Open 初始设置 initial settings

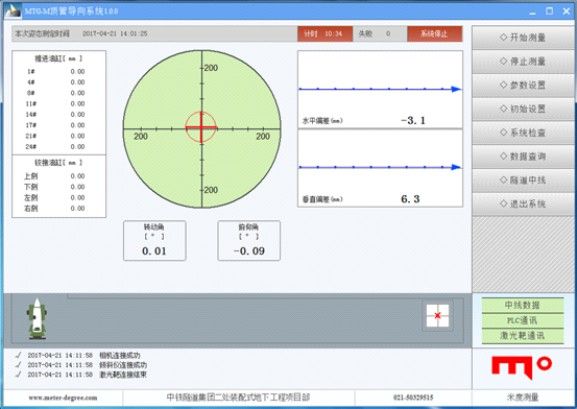pyautogui.click(x=523, y=109)
